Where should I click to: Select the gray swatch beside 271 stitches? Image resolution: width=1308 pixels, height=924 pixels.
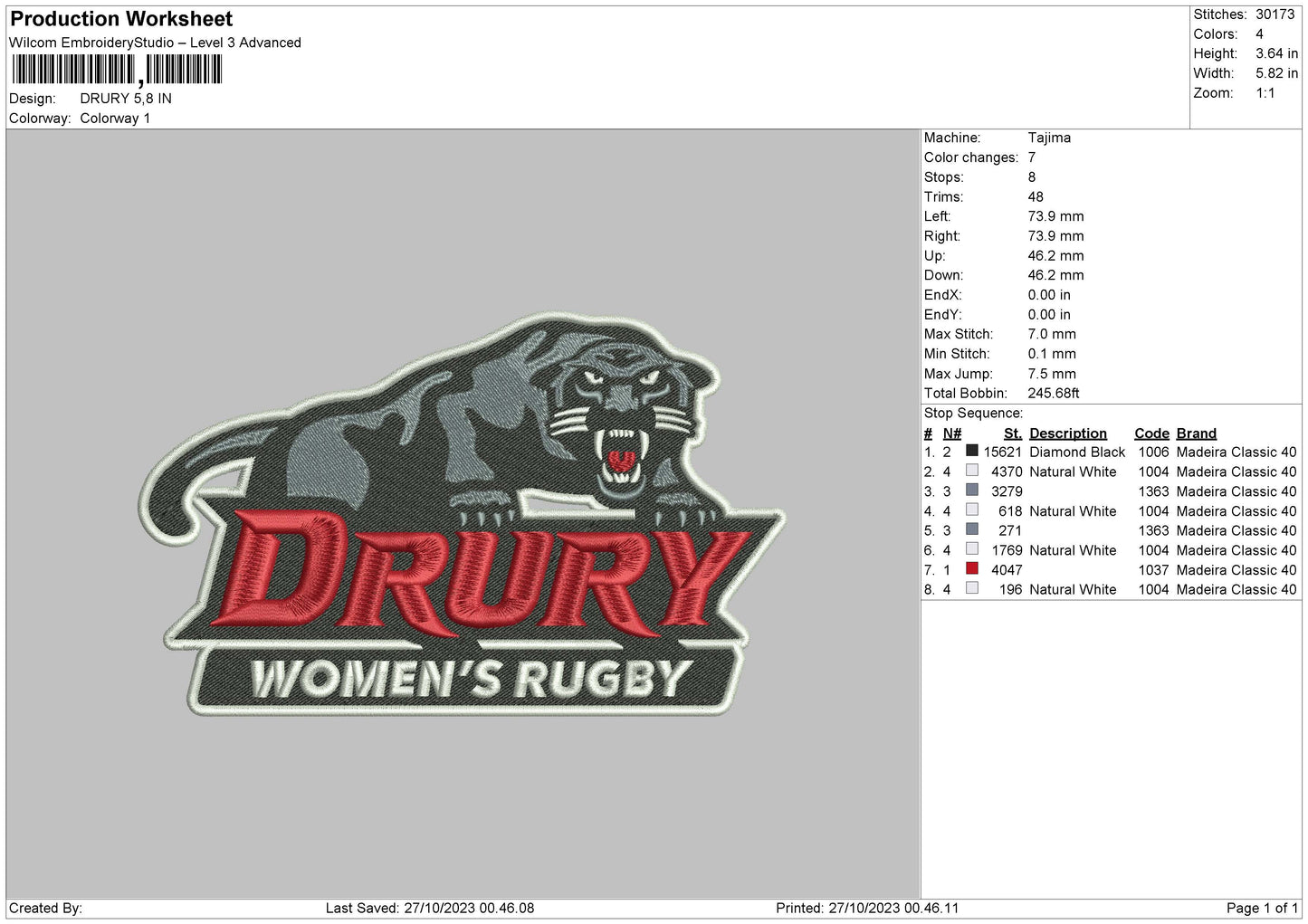tap(972, 529)
